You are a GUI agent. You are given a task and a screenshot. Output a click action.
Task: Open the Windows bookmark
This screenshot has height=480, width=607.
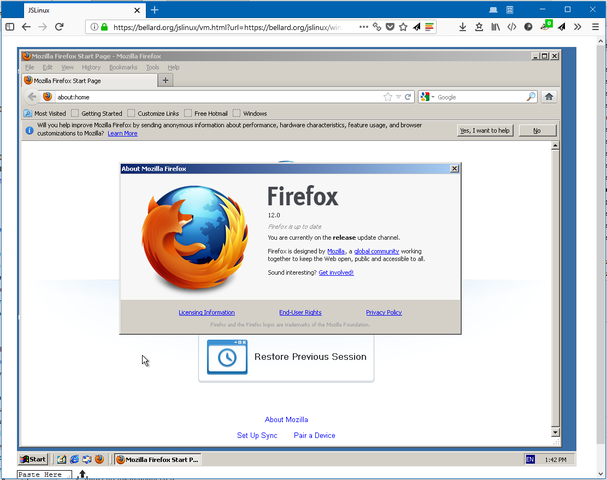click(x=250, y=113)
